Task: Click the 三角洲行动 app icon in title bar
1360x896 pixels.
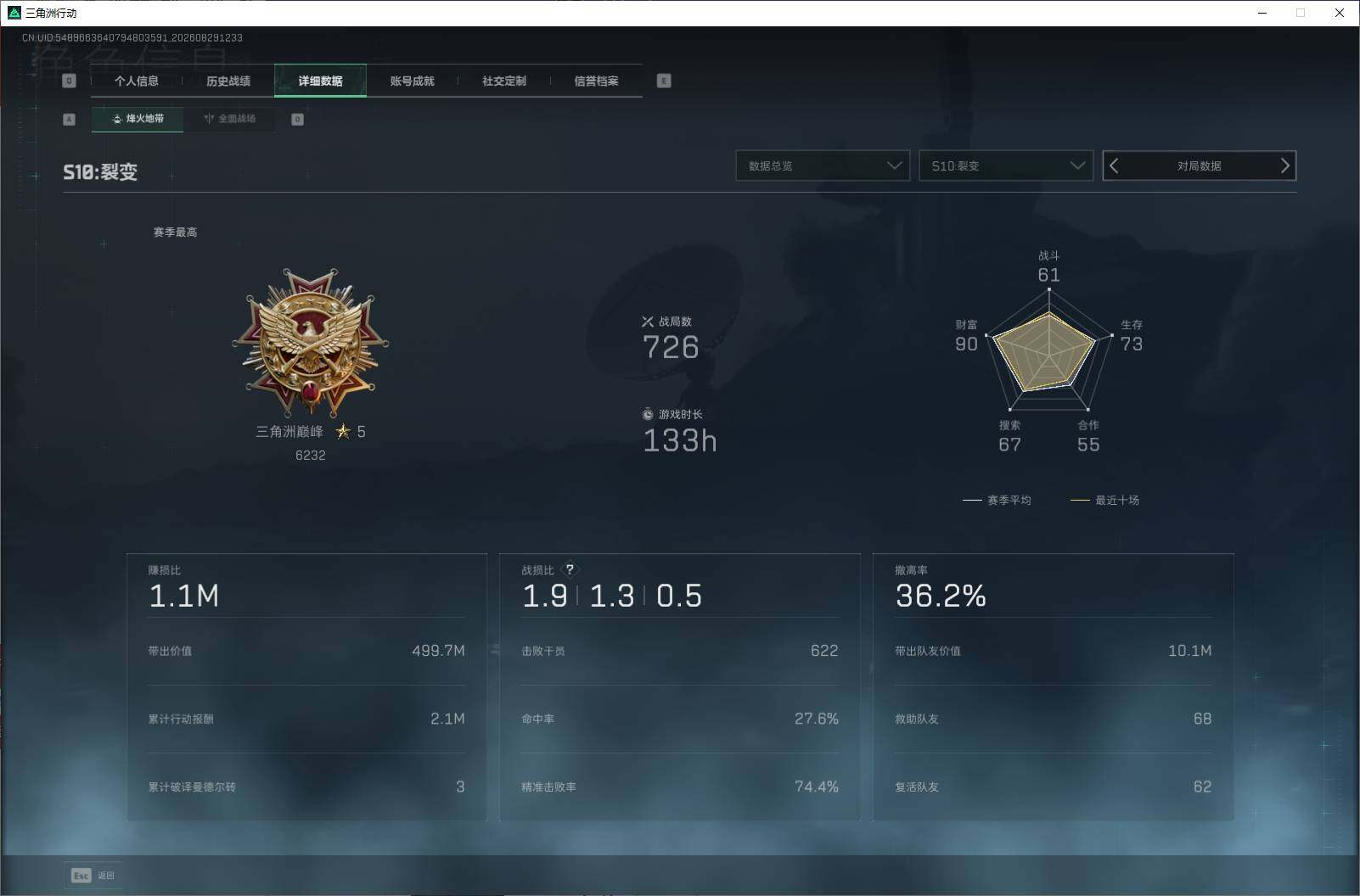Action: click(x=14, y=13)
